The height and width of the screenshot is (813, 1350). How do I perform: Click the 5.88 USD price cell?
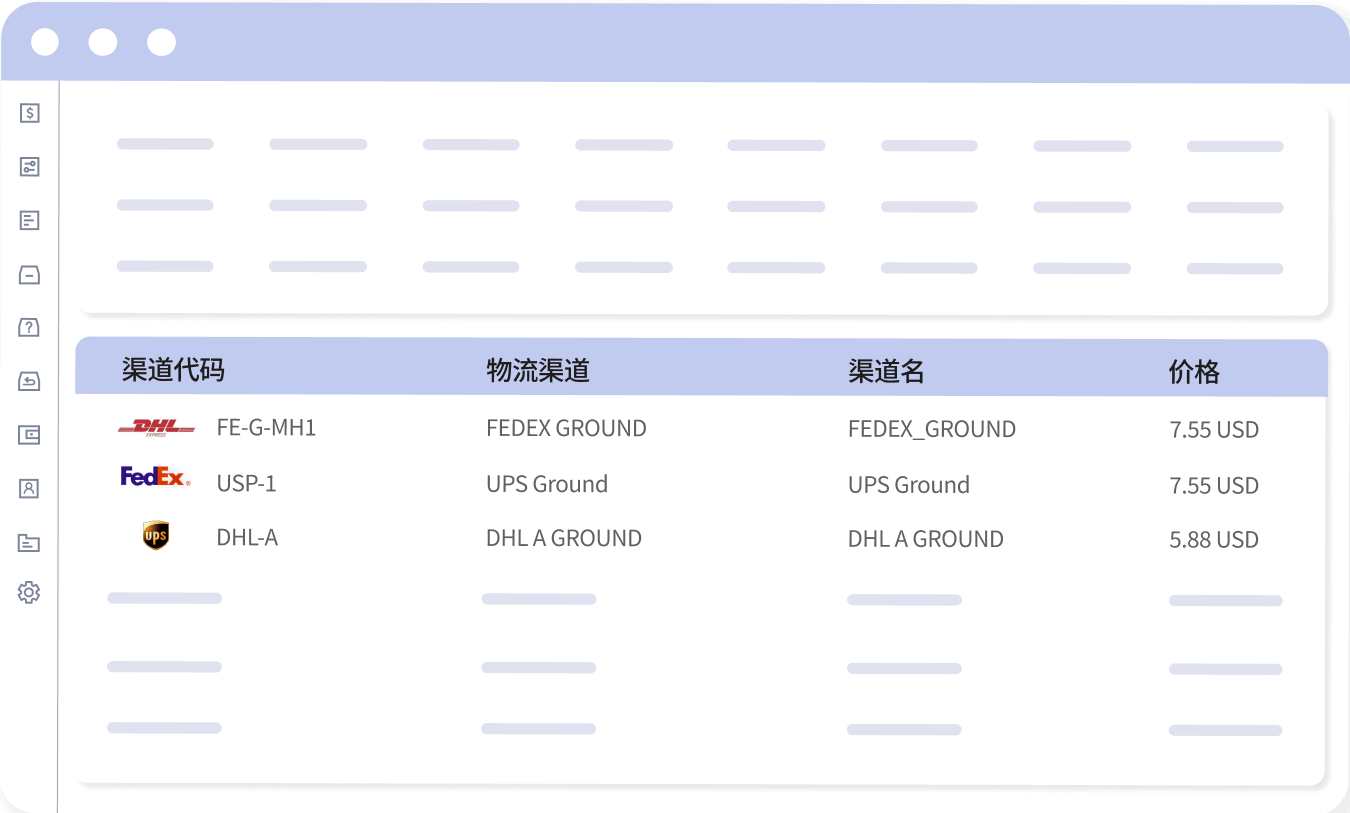[x=1214, y=540]
